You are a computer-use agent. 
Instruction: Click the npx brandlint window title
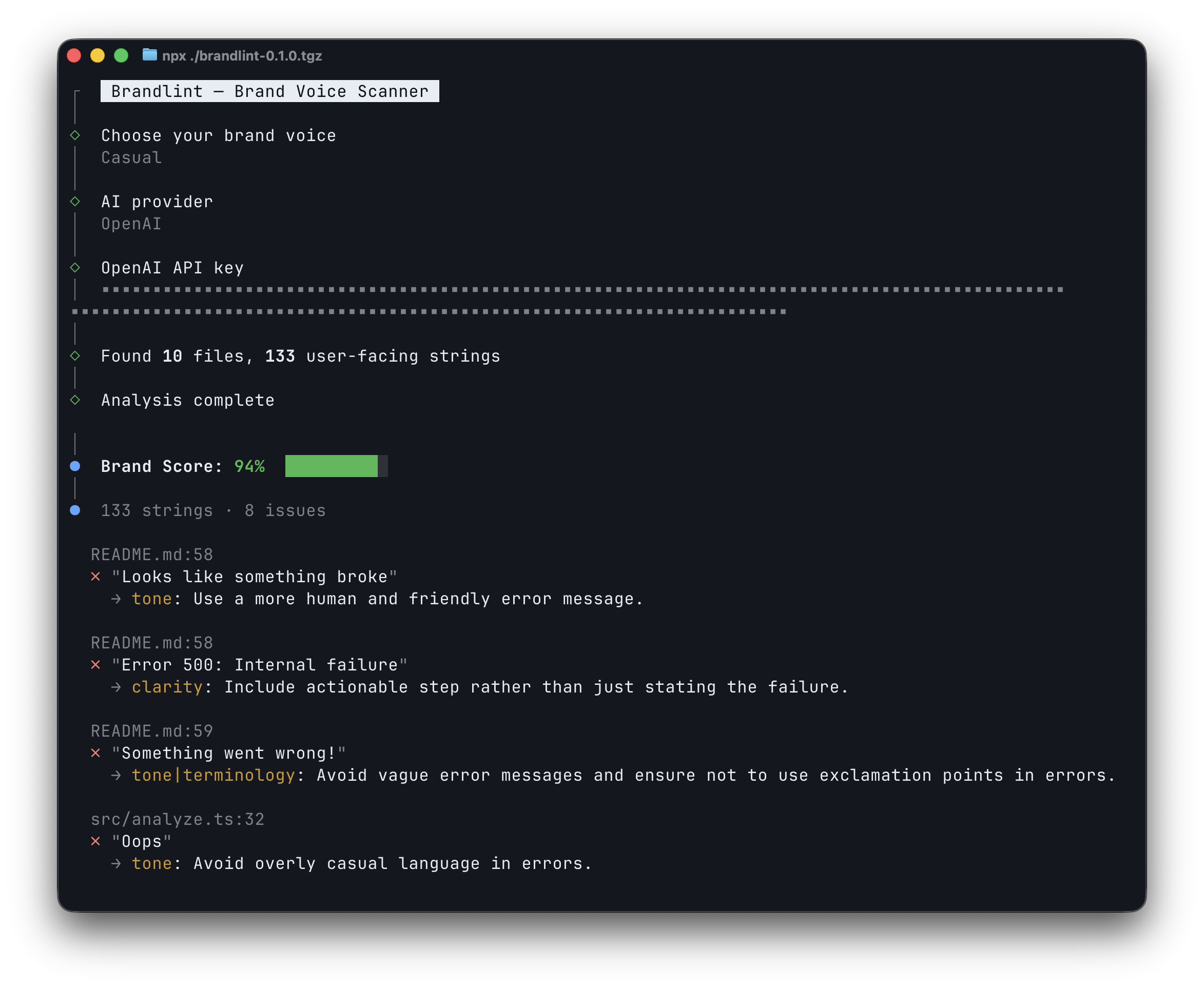pos(242,56)
